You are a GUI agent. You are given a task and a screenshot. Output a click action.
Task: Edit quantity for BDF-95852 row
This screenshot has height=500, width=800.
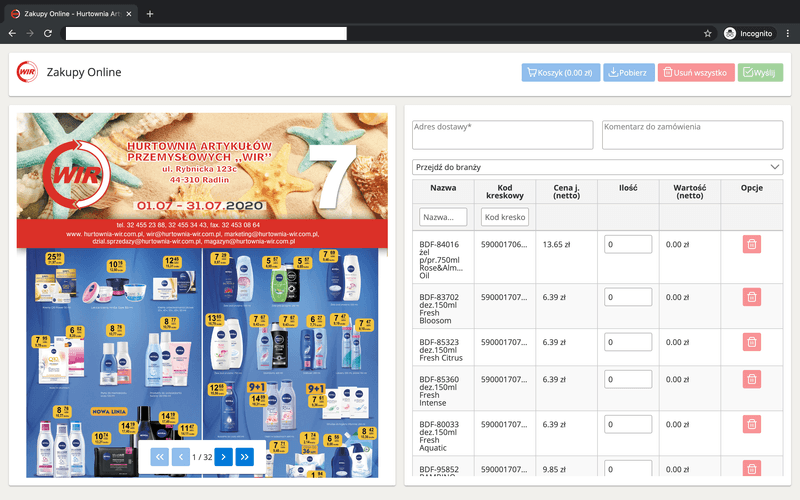(x=628, y=468)
